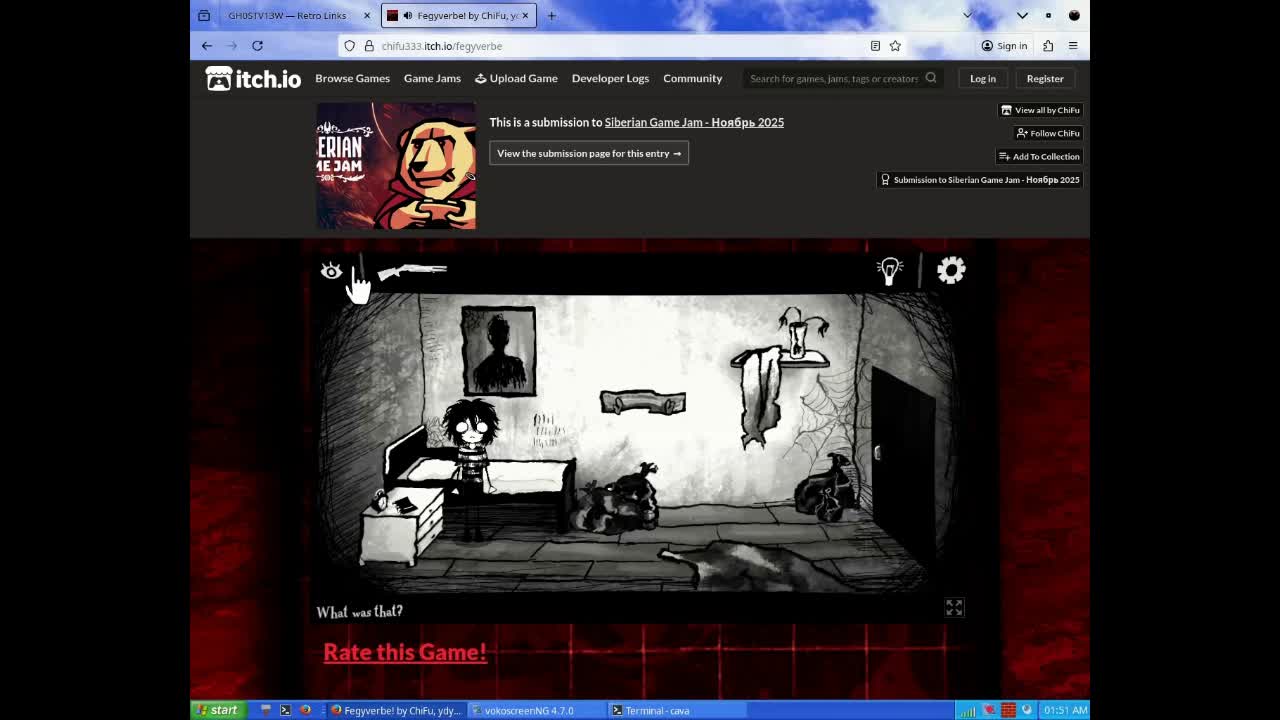Open Game Jams page
The width and height of the screenshot is (1280, 720).
click(x=432, y=78)
